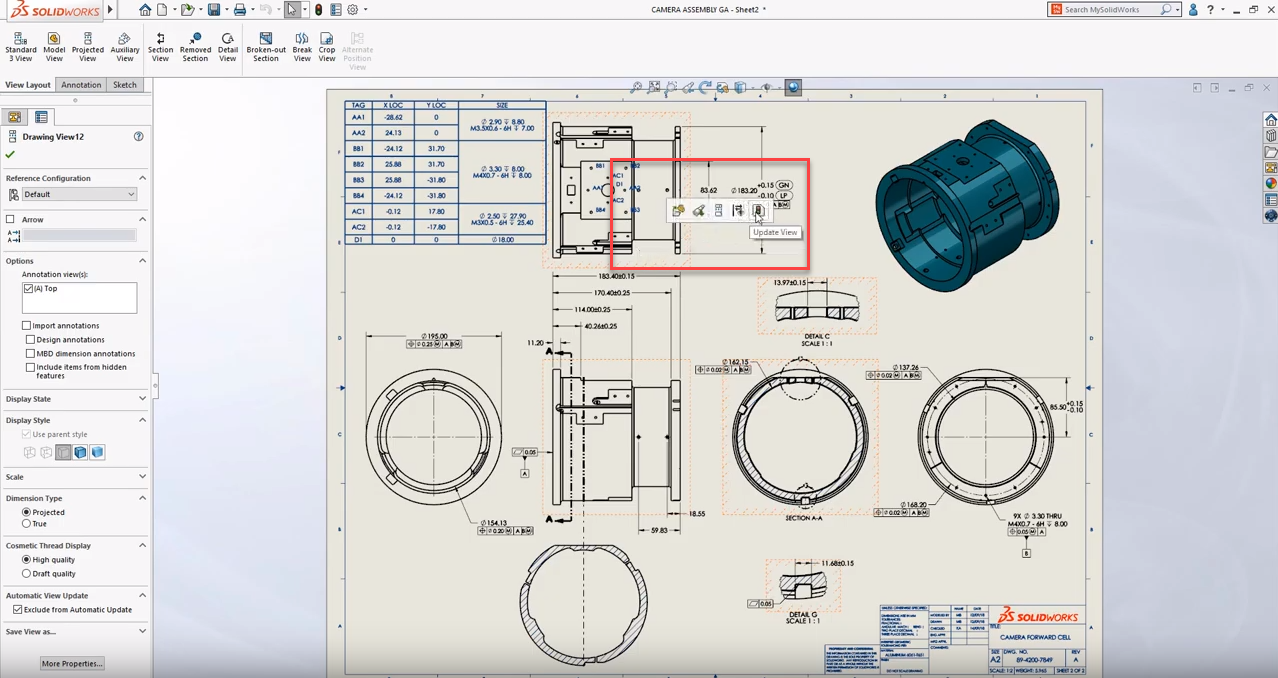Click the Update View icon in context toolbar
1278x678 pixels.
(758, 211)
